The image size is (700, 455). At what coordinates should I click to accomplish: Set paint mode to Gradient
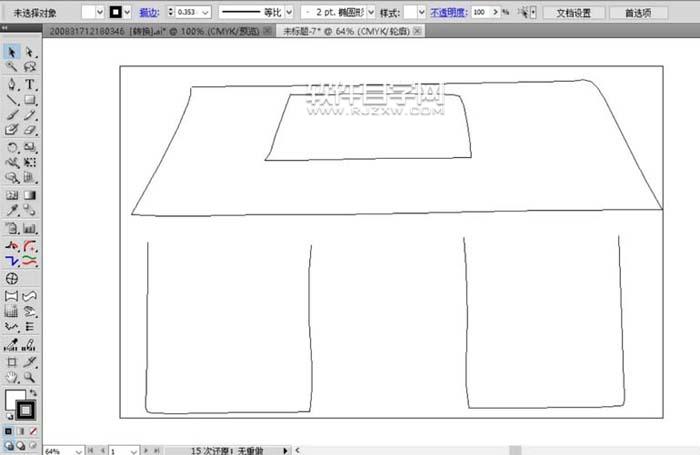(21, 431)
